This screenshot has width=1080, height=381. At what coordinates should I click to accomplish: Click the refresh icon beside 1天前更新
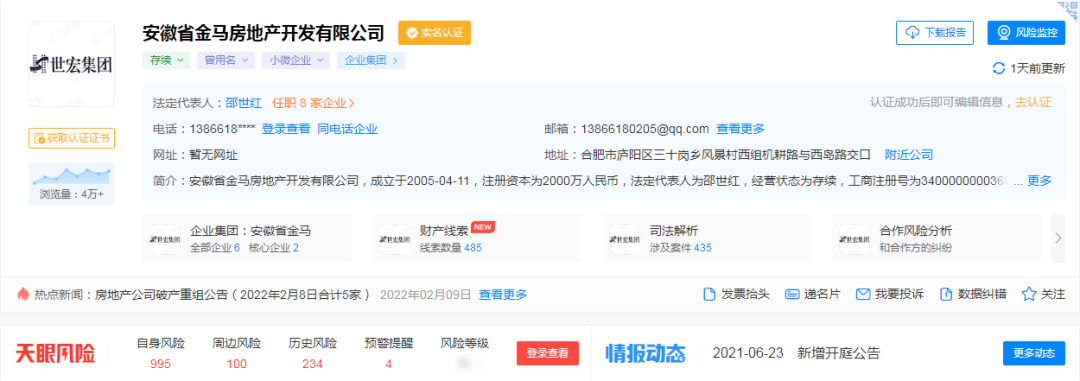pos(998,68)
